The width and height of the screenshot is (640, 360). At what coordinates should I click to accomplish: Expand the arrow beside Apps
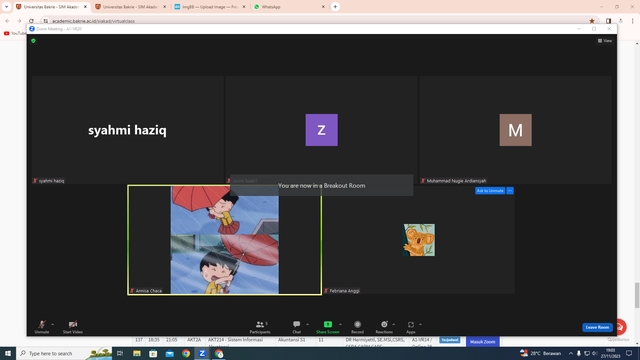(x=420, y=324)
